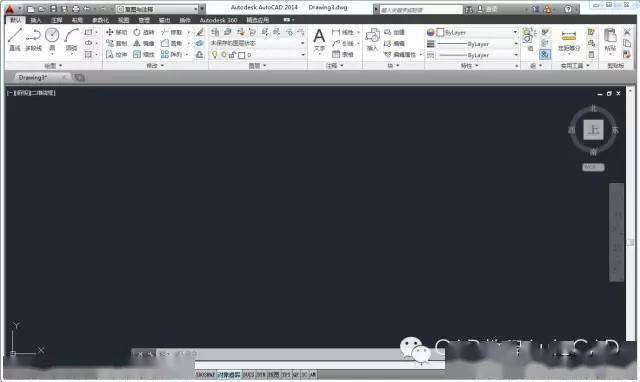
Task: Open the ByLayer linetype dropdown
Action: pos(477,55)
